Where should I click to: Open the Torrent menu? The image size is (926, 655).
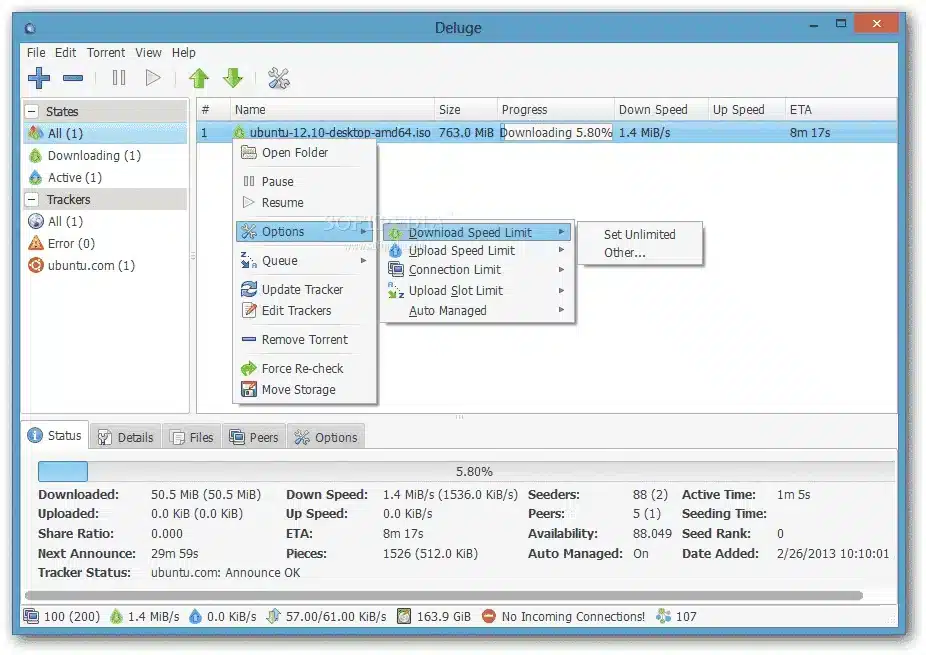106,53
